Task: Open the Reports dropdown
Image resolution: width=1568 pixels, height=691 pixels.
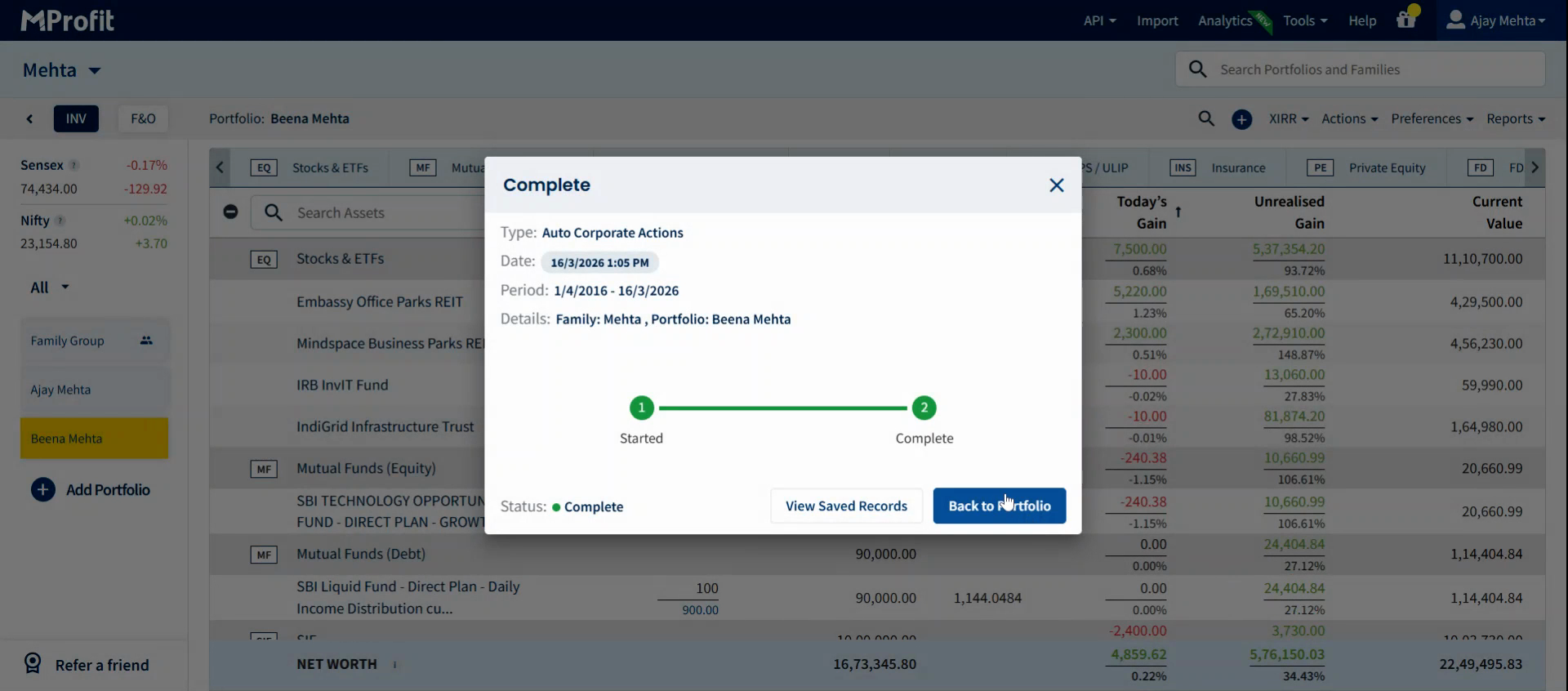Action: pyautogui.click(x=1516, y=118)
